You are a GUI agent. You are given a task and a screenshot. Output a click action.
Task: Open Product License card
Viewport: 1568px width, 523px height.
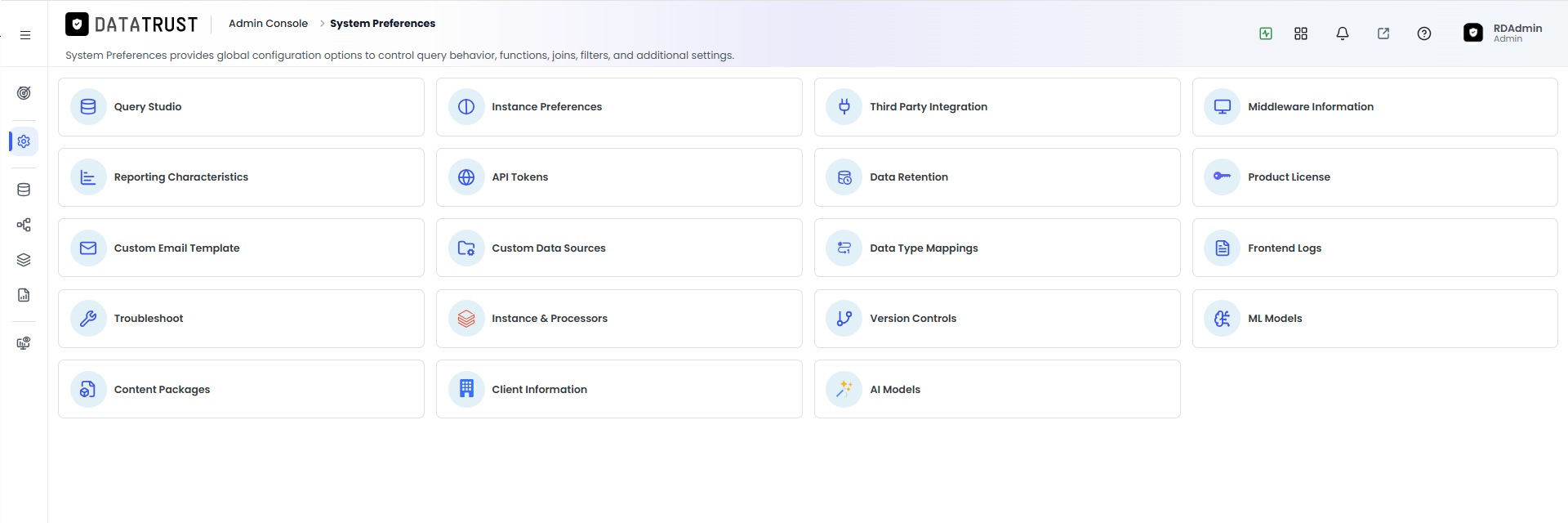tap(1375, 177)
